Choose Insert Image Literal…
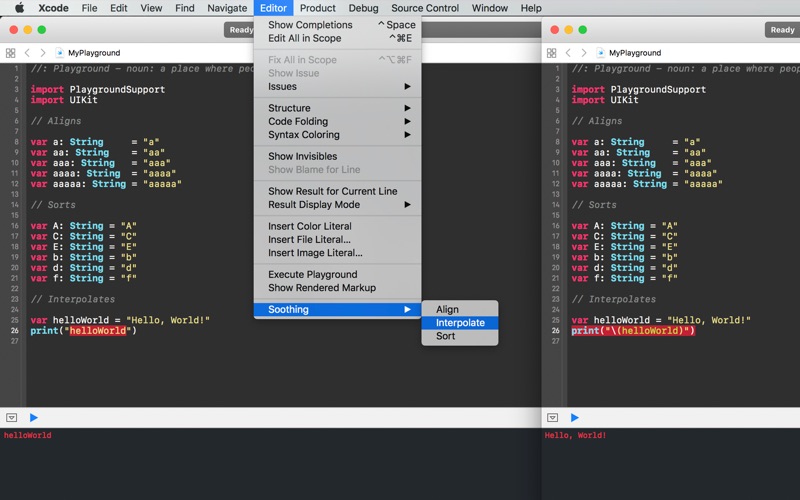Viewport: 800px width, 500px height. (x=337, y=253)
